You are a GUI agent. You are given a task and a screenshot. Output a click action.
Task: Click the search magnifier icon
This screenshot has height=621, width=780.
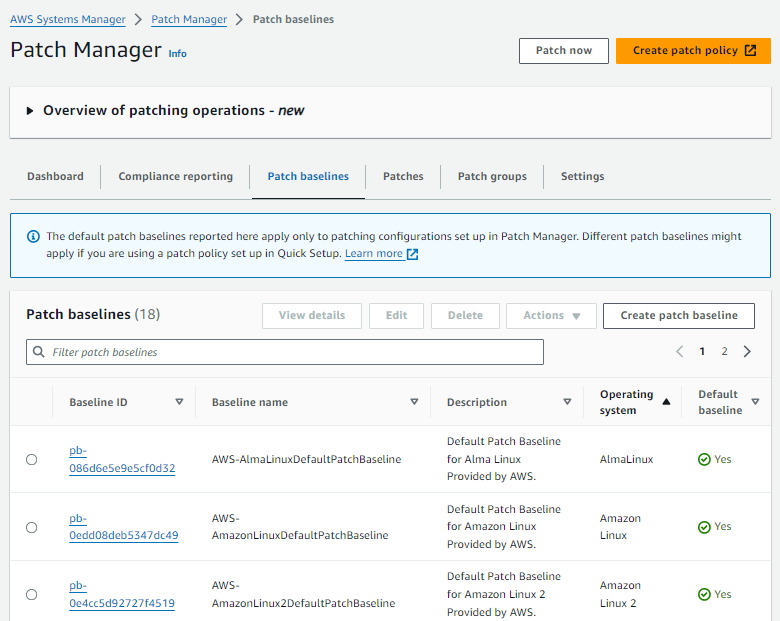coord(38,352)
